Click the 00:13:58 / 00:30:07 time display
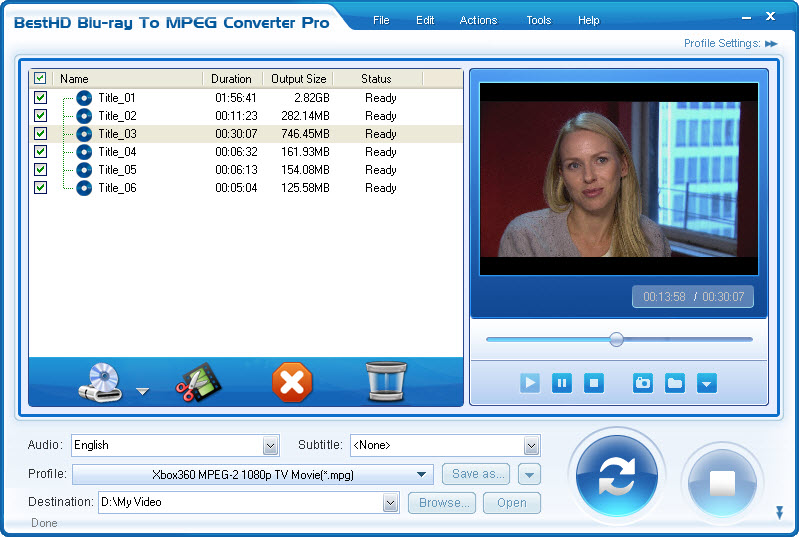The image size is (799, 537). [x=693, y=297]
